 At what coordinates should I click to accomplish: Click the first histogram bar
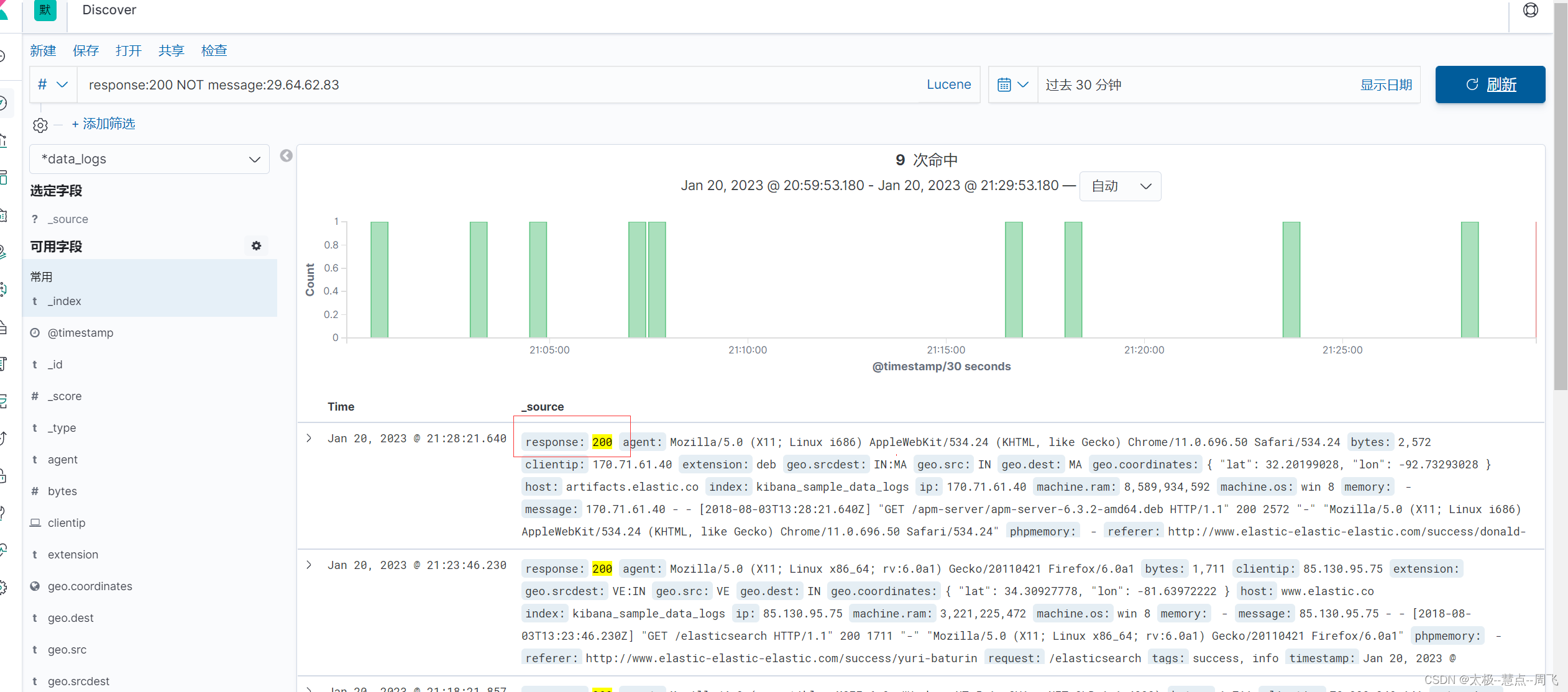(x=379, y=280)
